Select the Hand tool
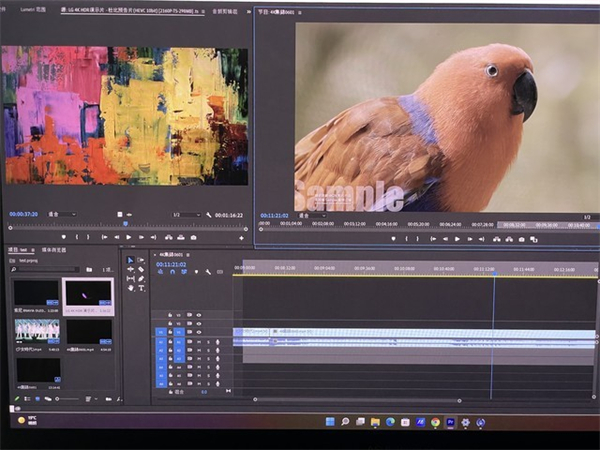The height and width of the screenshot is (450, 600). click(129, 287)
